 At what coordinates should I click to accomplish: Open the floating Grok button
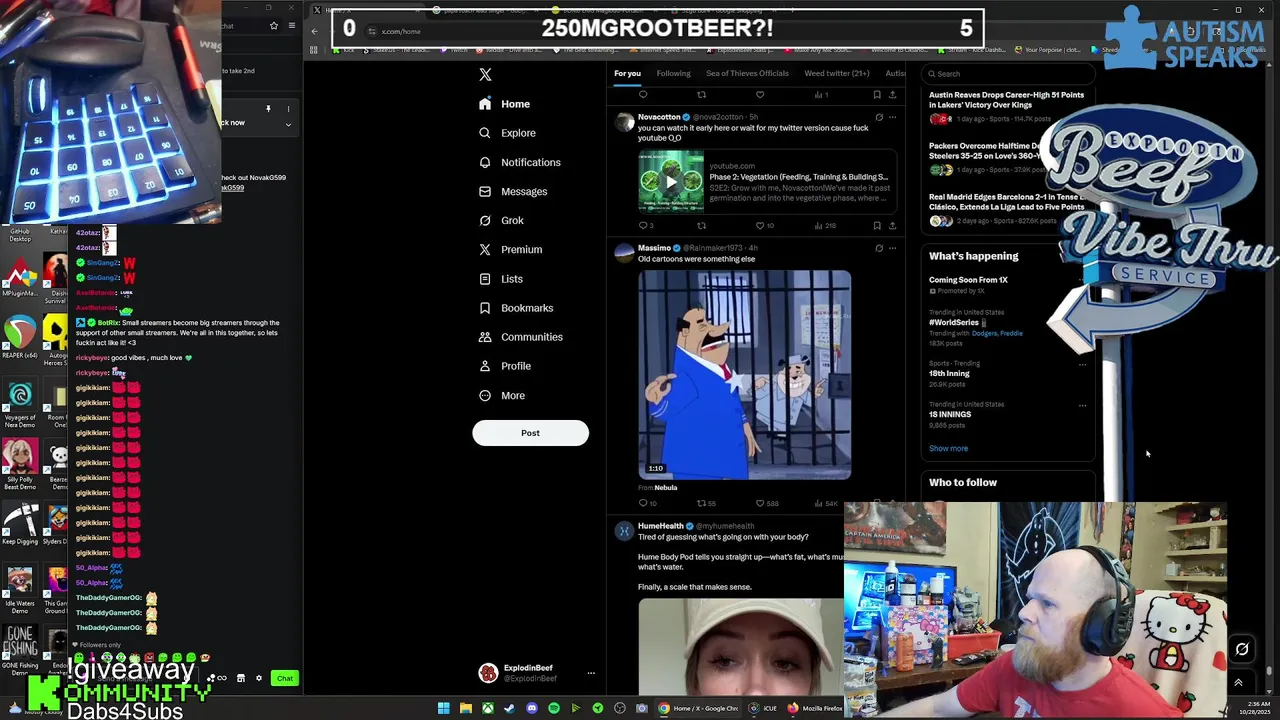[x=1242, y=649]
